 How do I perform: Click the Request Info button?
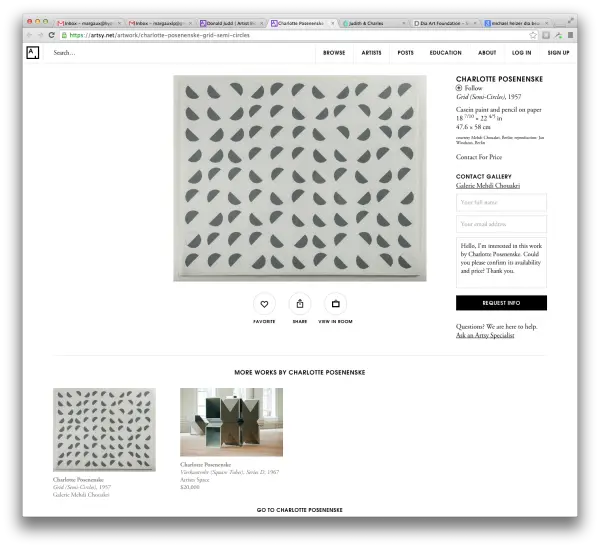[501, 303]
